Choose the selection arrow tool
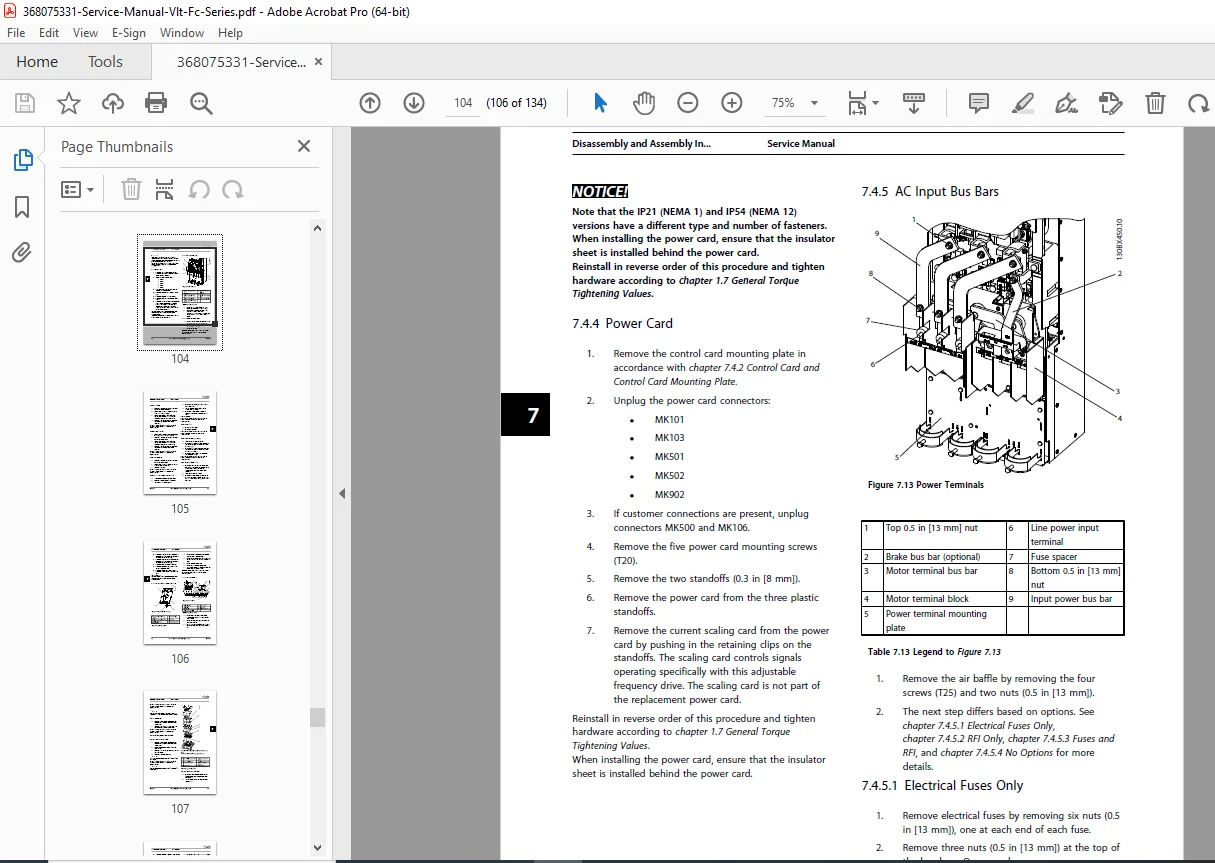The width and height of the screenshot is (1215, 863). [600, 103]
